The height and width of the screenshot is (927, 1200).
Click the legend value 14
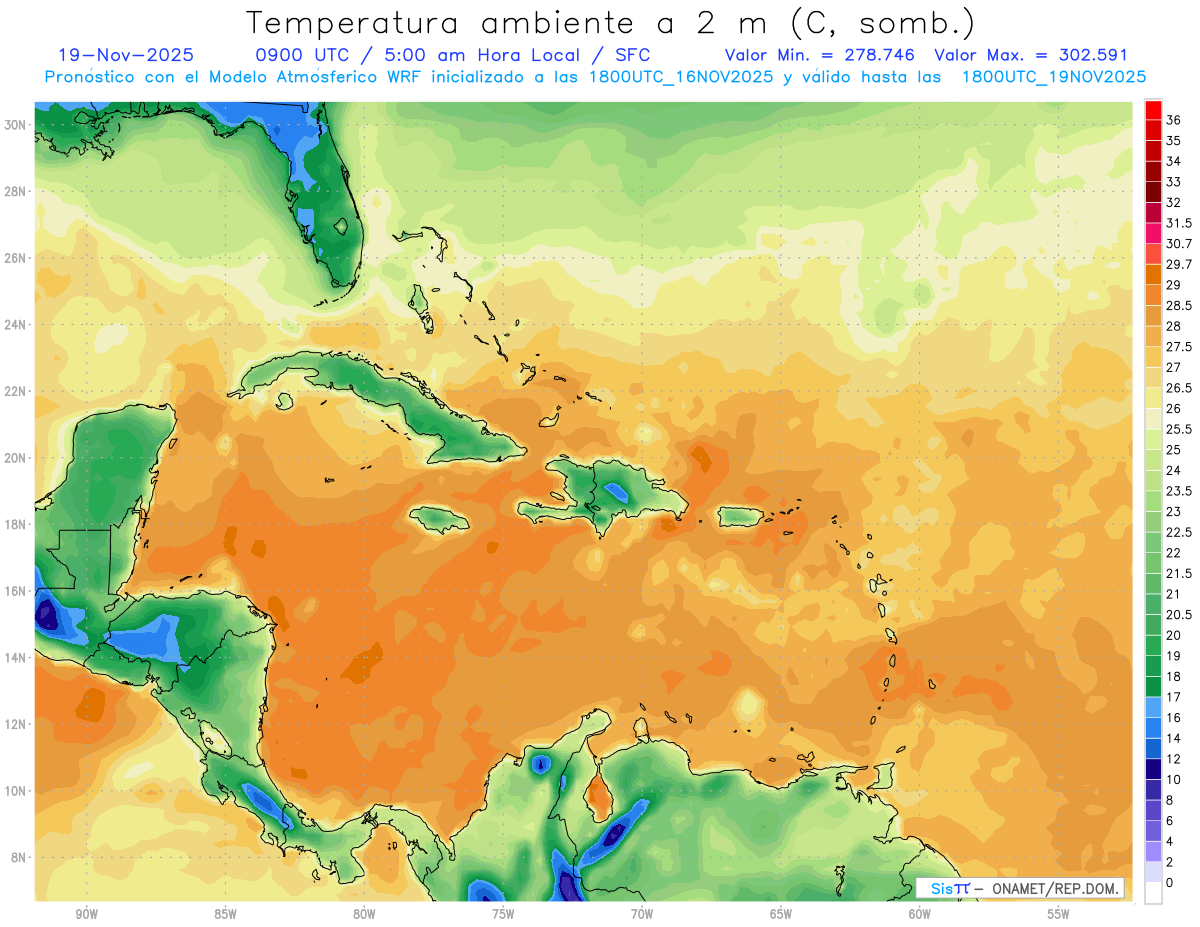[1174, 738]
